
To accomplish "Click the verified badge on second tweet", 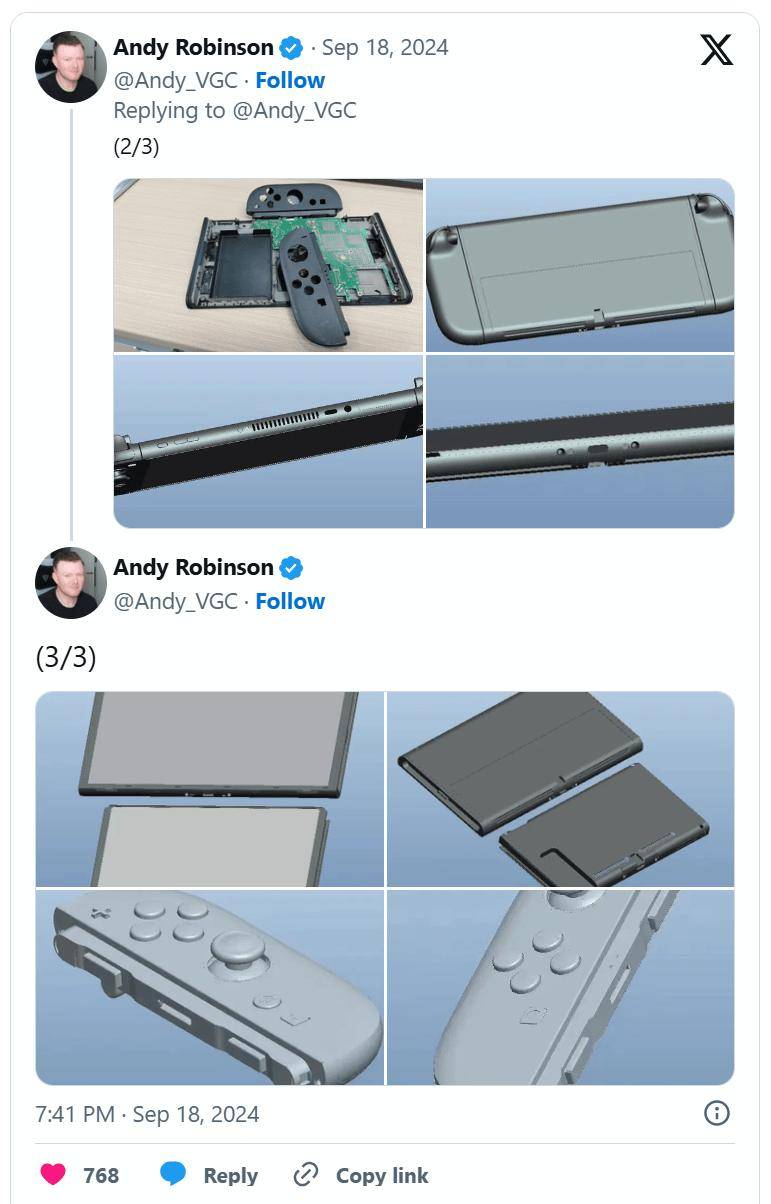I will pyautogui.click(x=291, y=568).
